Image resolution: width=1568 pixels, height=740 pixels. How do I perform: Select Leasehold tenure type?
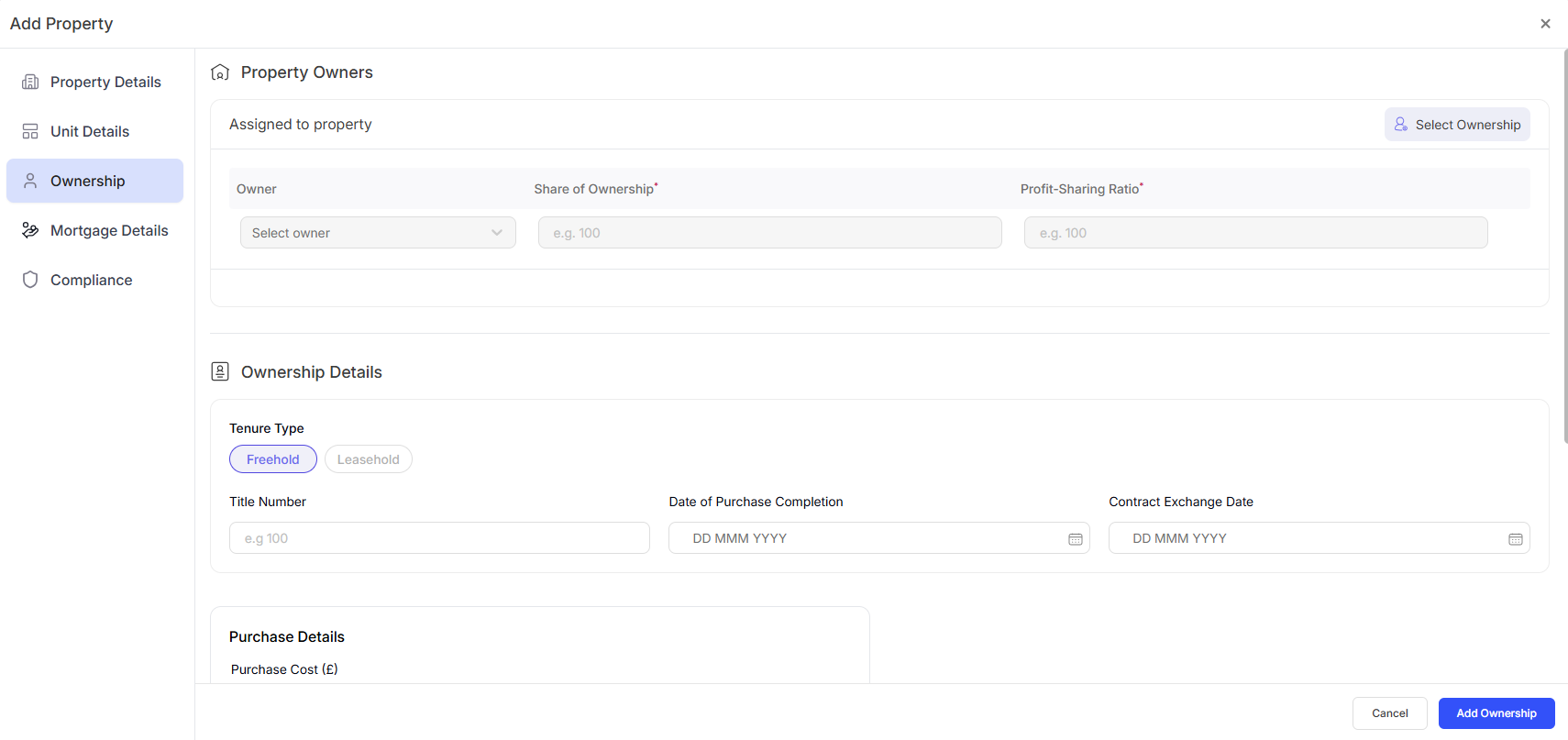(x=368, y=459)
